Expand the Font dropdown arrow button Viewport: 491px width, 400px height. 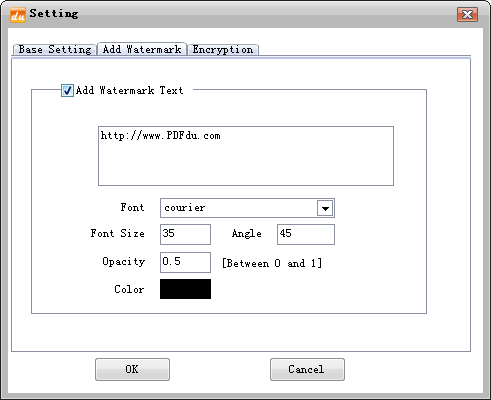(325, 208)
